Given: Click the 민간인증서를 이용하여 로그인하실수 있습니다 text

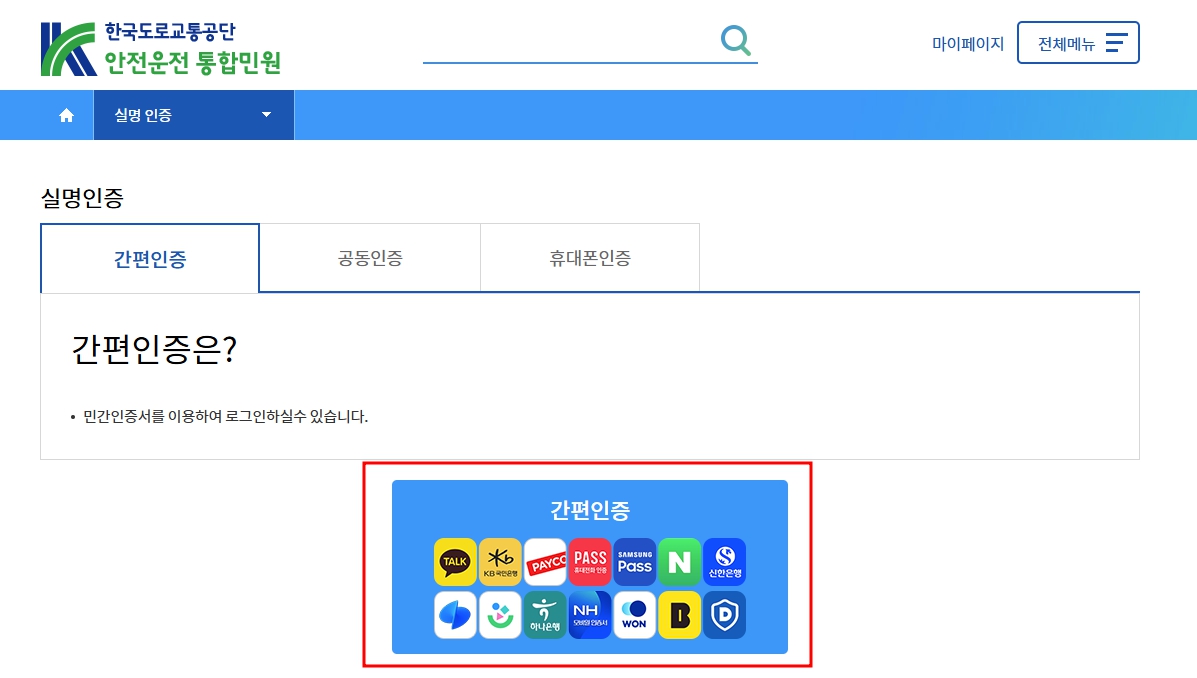Looking at the screenshot, I should pyautogui.click(x=225, y=417).
